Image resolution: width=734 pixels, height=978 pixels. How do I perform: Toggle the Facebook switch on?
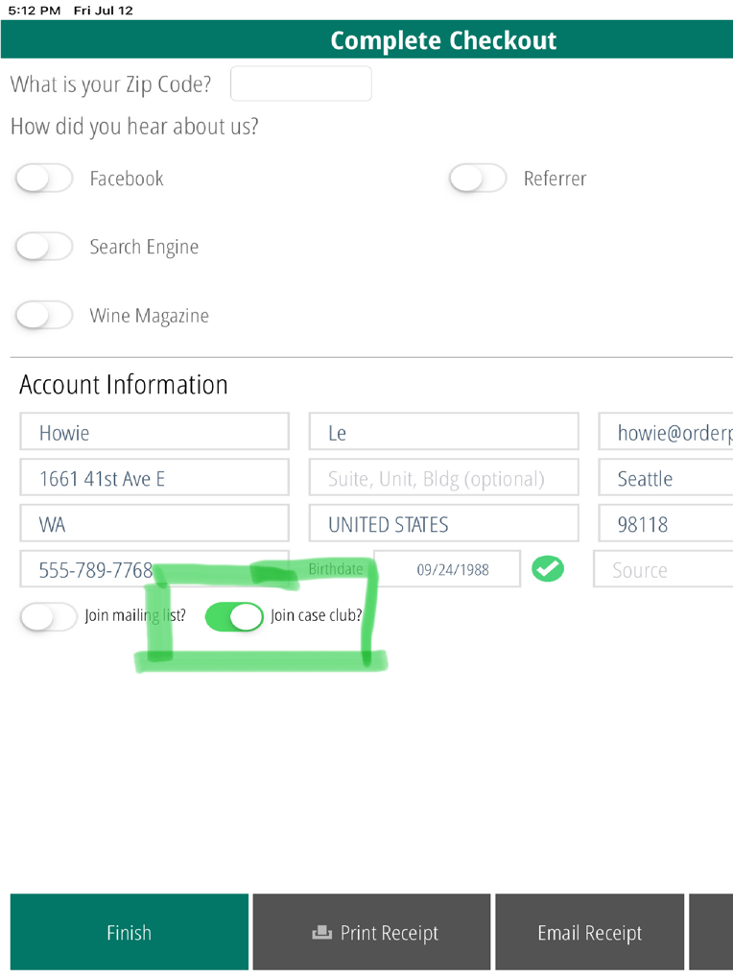[44, 178]
